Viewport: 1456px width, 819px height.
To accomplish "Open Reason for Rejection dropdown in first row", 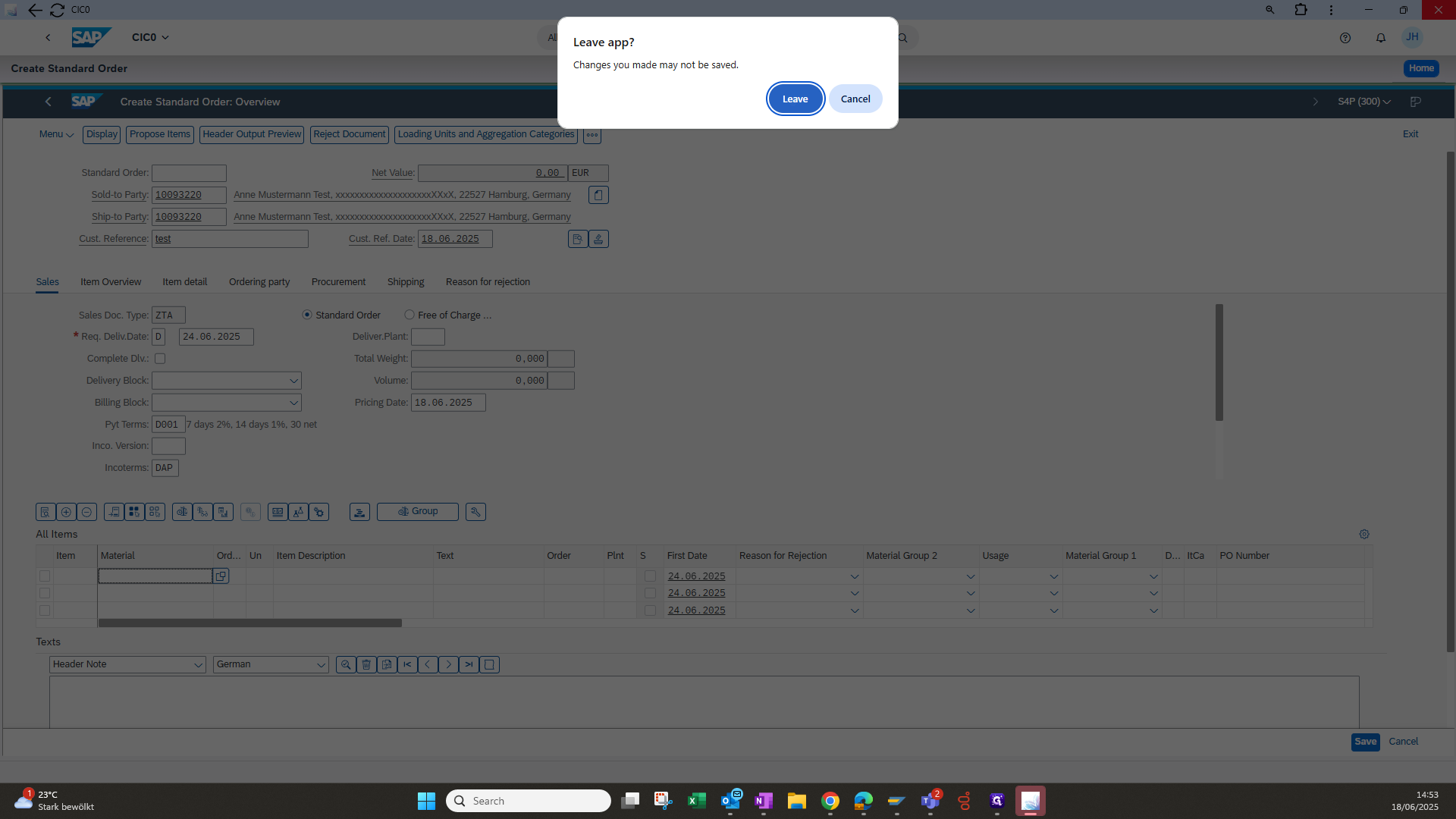I will [855, 577].
